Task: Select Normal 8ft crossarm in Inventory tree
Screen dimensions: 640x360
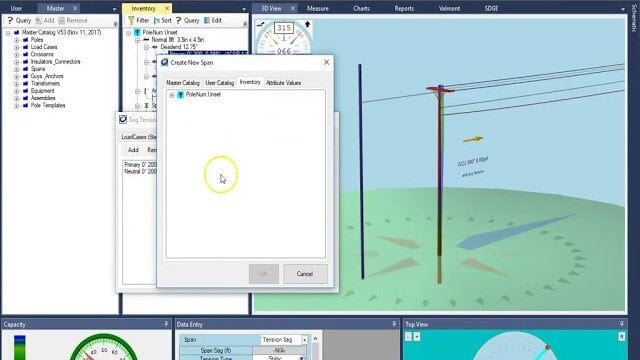Action: pos(177,40)
